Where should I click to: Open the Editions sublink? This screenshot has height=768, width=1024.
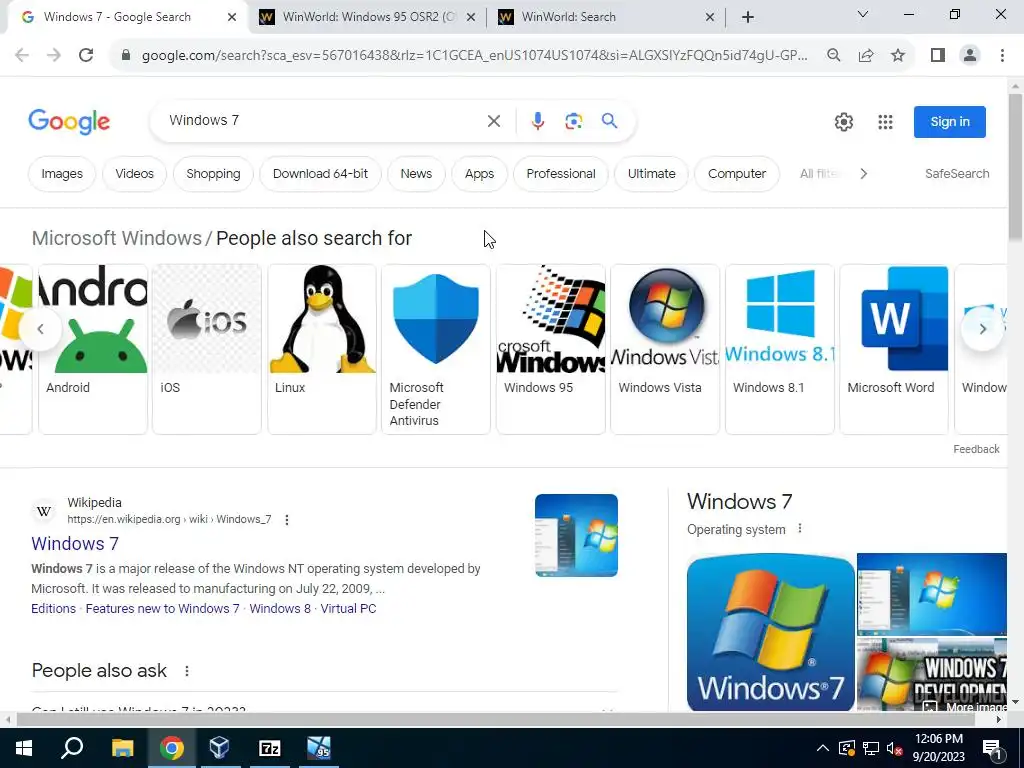click(x=54, y=609)
